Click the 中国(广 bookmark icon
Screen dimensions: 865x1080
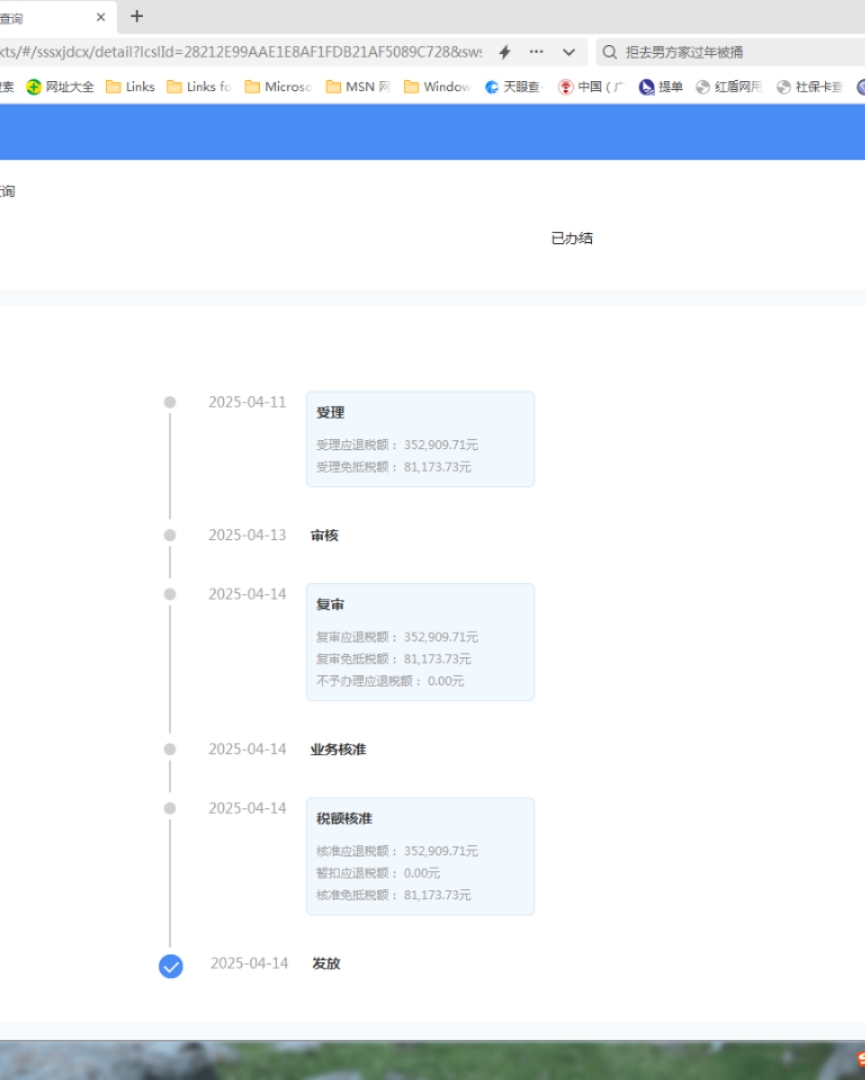(x=564, y=86)
